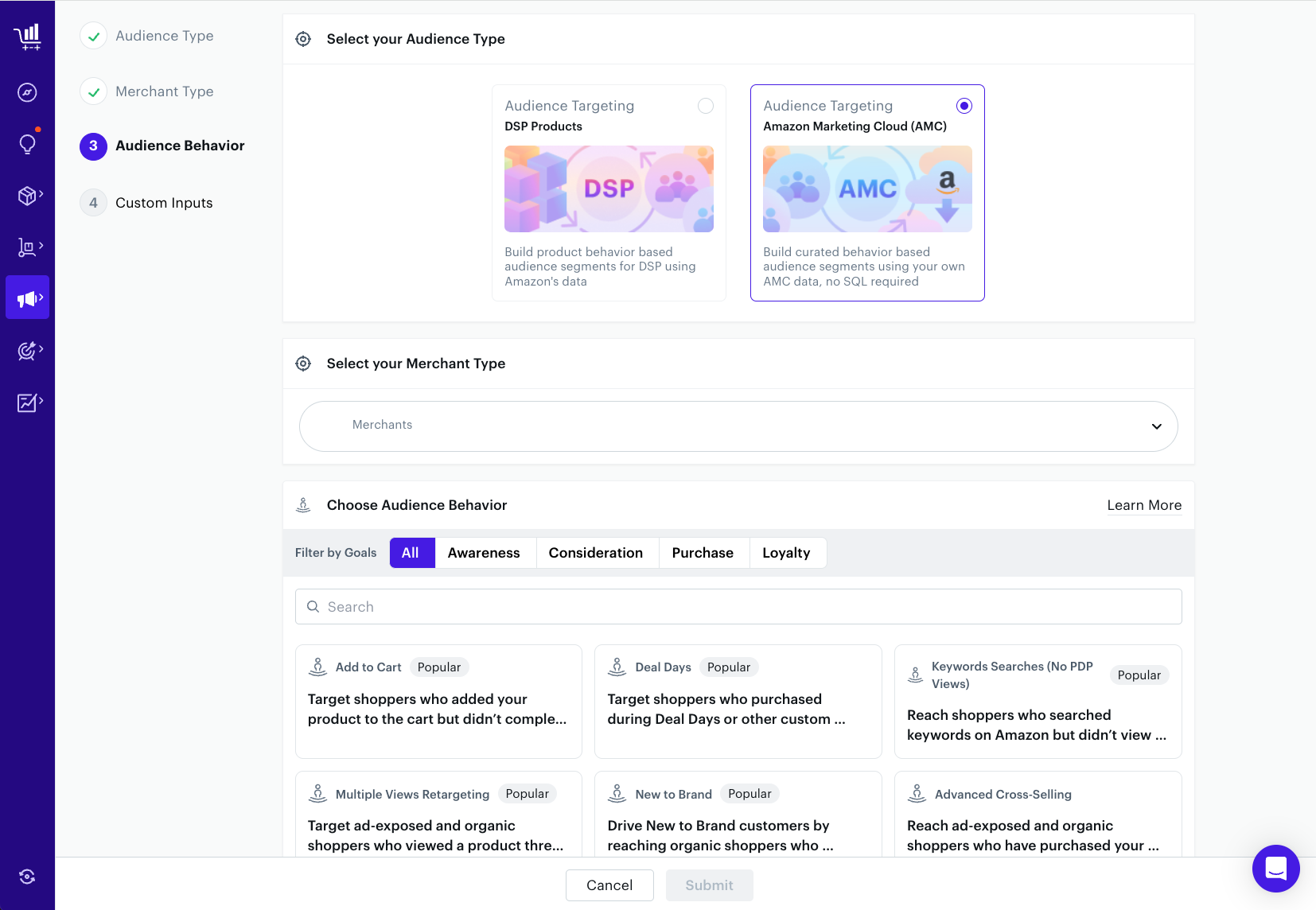The height and width of the screenshot is (910, 1316).
Task: Click the Audience Type step checkmark
Action: [x=94, y=36]
